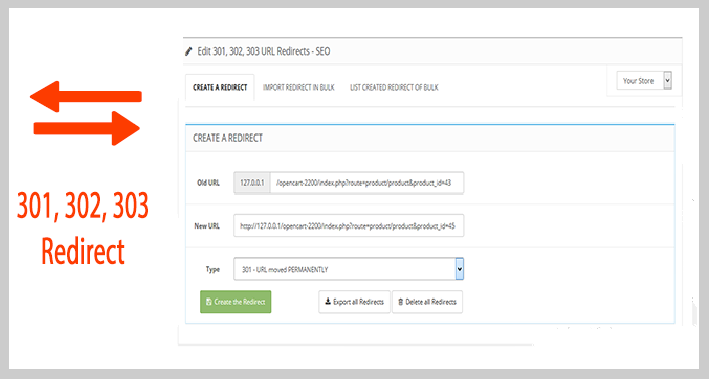The image size is (710, 380).
Task: Select the 301 - URL moved PERMANENTLY field
Action: coord(349,269)
